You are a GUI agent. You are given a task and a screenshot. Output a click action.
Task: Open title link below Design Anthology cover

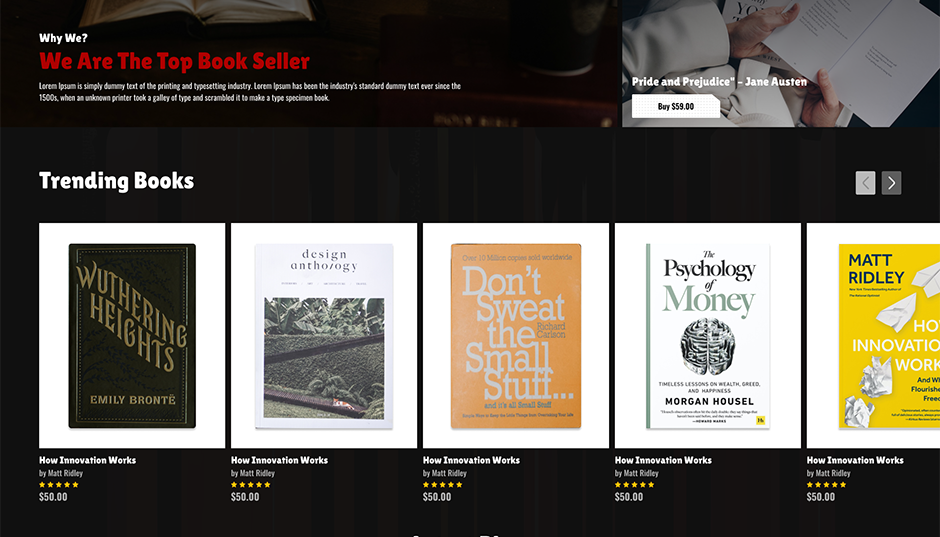point(279,460)
